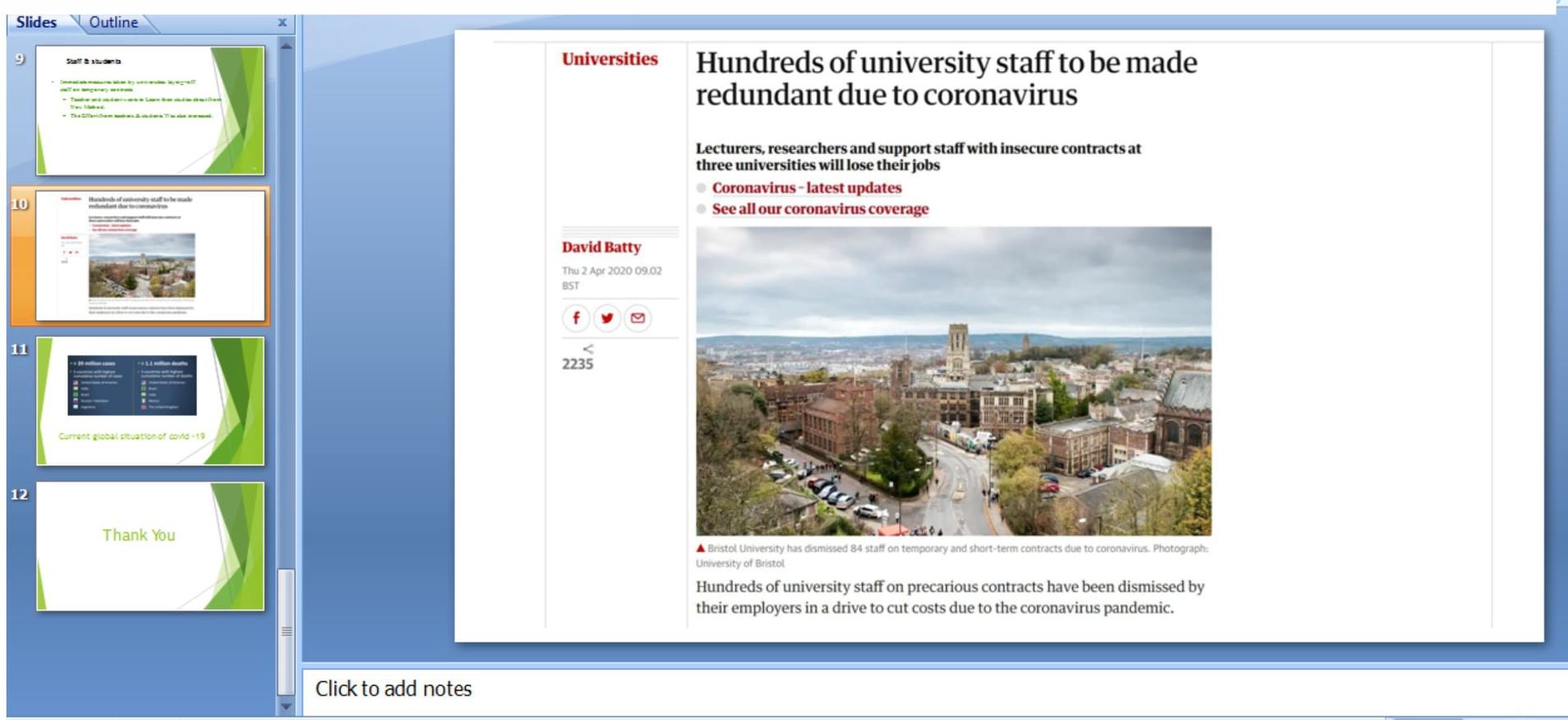Select slide 10 thumbnail with university article
1568x720 pixels.
click(151, 256)
